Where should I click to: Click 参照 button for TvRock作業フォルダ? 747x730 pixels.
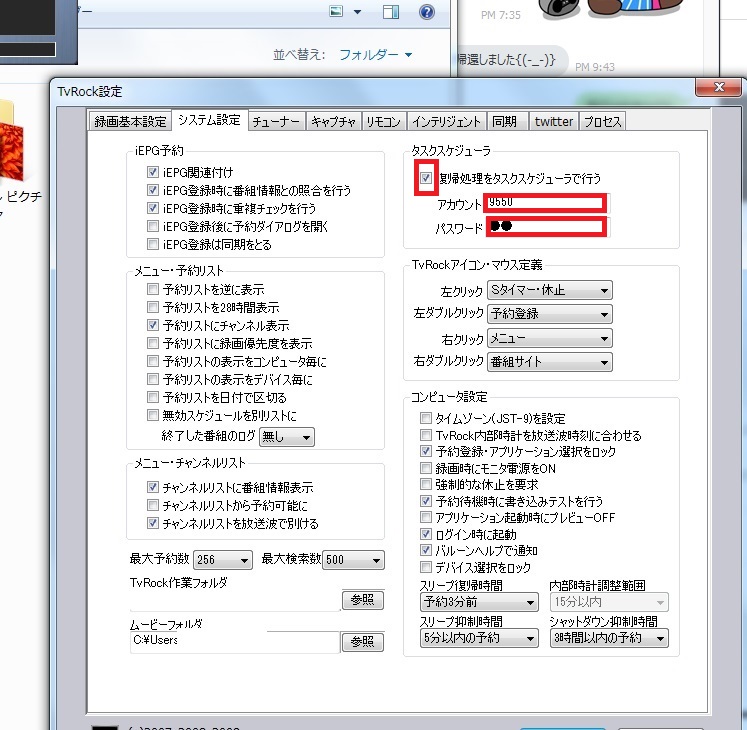coord(362,600)
